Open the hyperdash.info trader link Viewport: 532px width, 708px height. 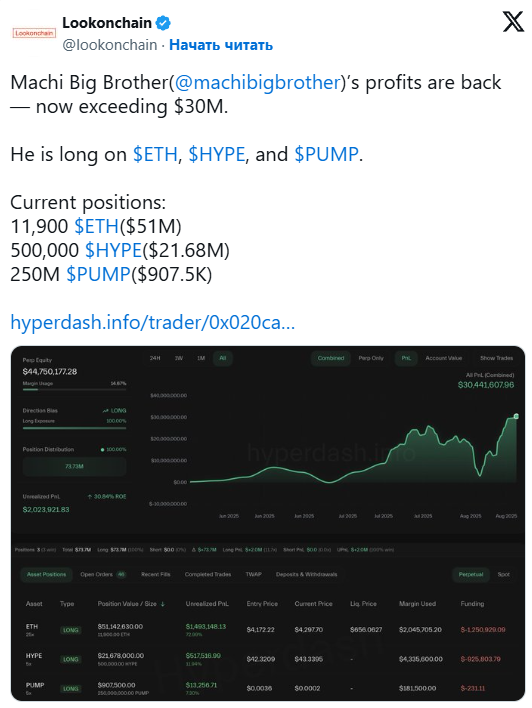153,322
